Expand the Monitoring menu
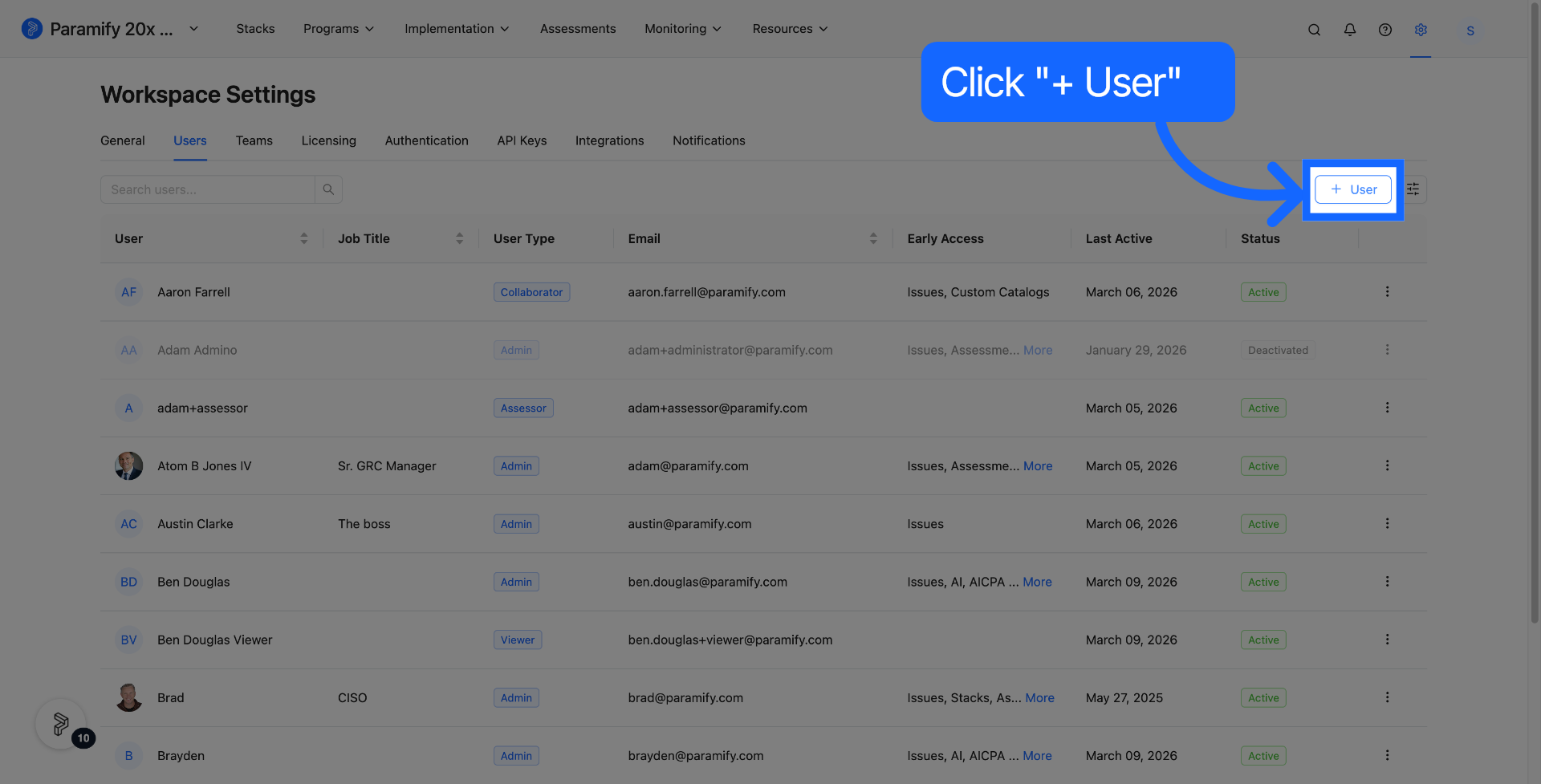This screenshot has height=784, width=1541. pyautogui.click(x=683, y=29)
